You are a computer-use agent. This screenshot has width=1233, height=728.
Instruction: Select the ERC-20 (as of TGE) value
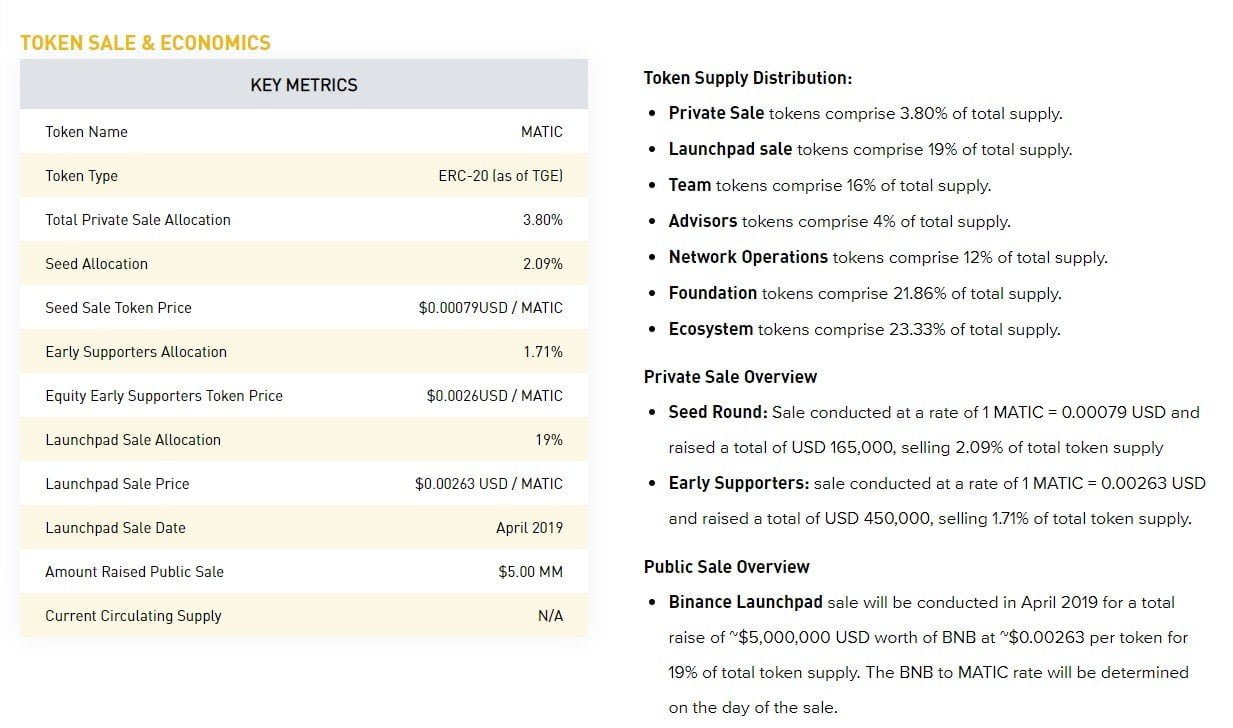pos(500,176)
